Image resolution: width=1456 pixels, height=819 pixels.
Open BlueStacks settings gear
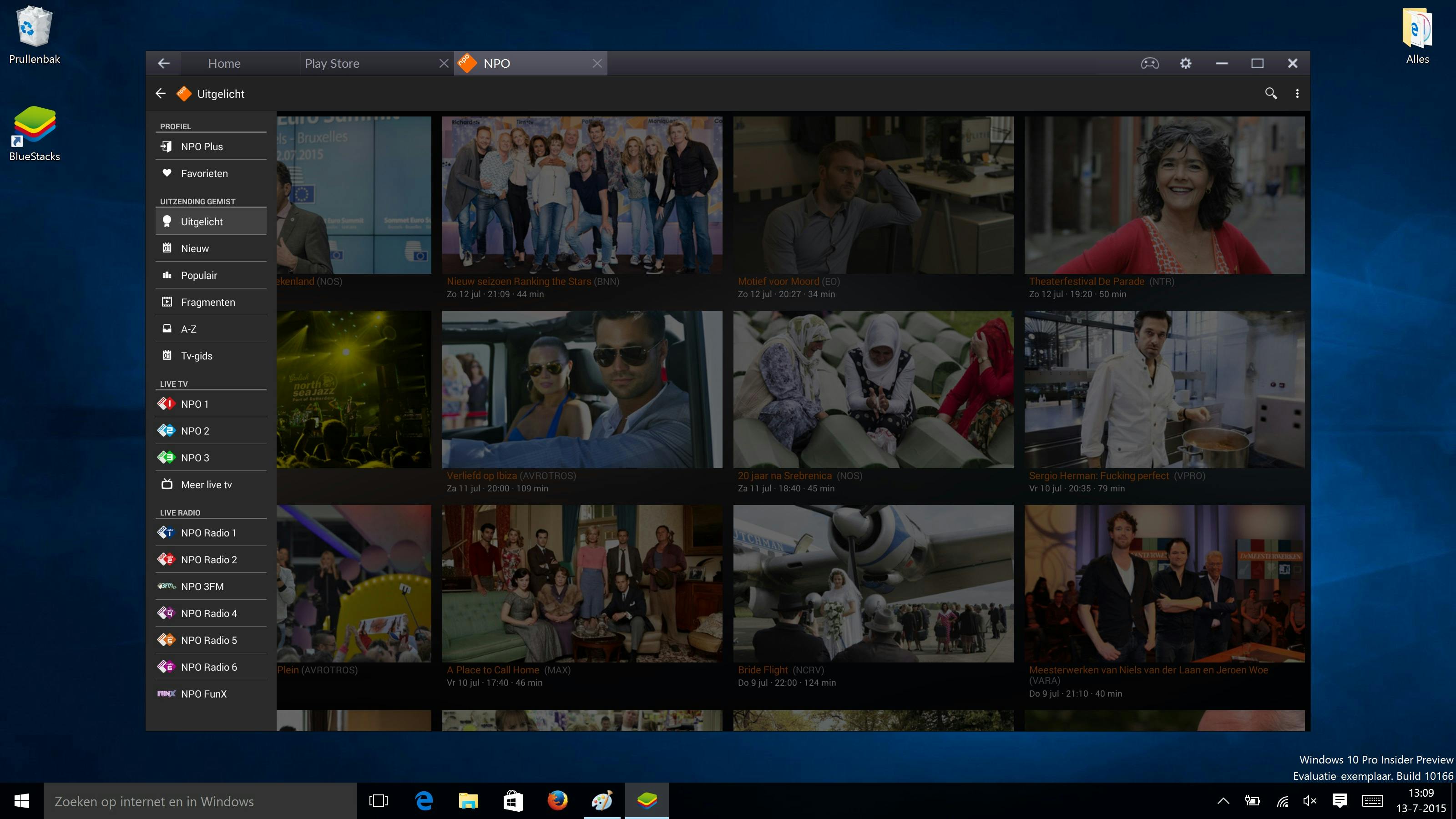[1185, 63]
